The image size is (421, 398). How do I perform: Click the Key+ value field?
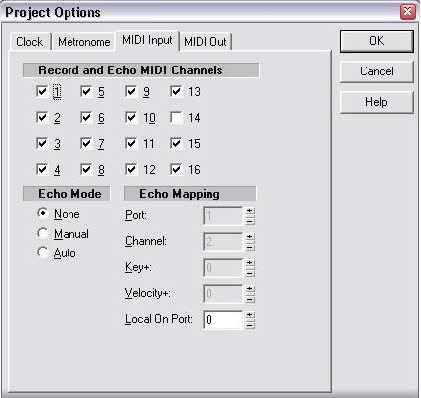coord(223,268)
